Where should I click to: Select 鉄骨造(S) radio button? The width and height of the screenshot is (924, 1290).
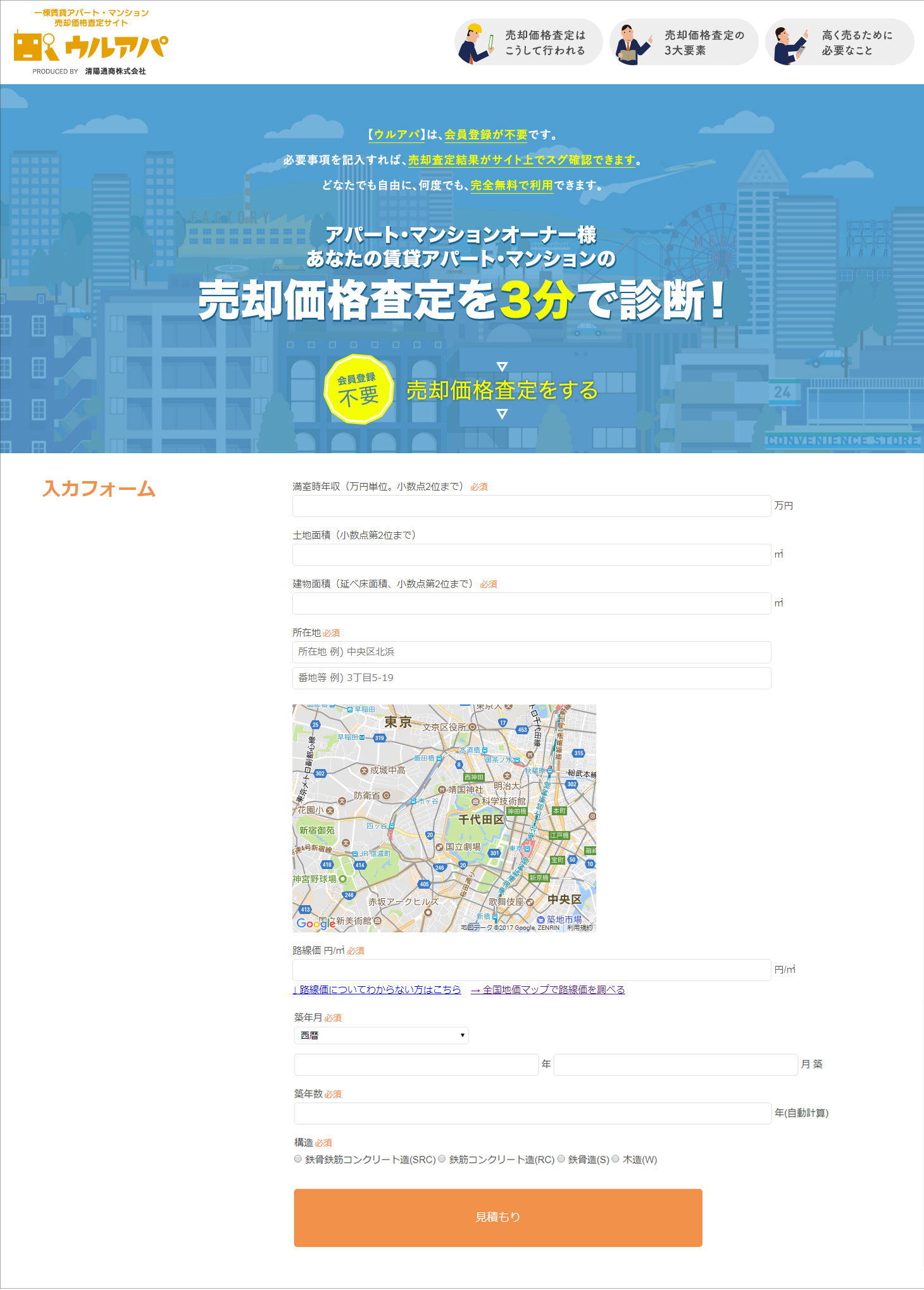tap(561, 1159)
